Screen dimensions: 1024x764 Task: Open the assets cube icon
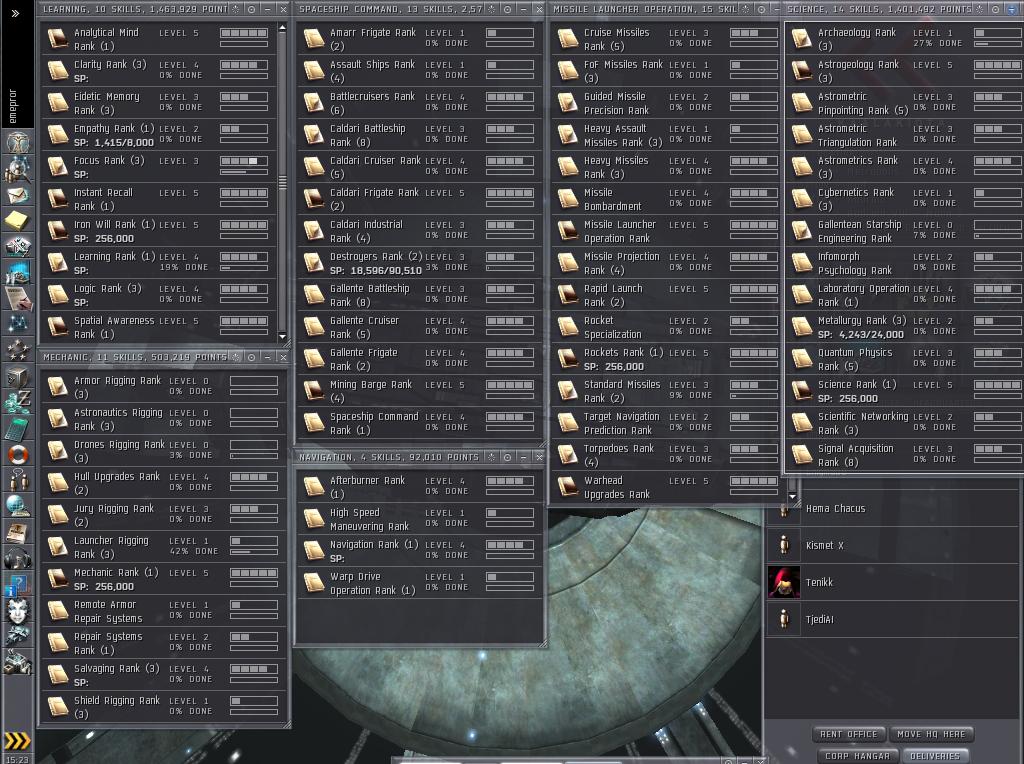coord(17,376)
